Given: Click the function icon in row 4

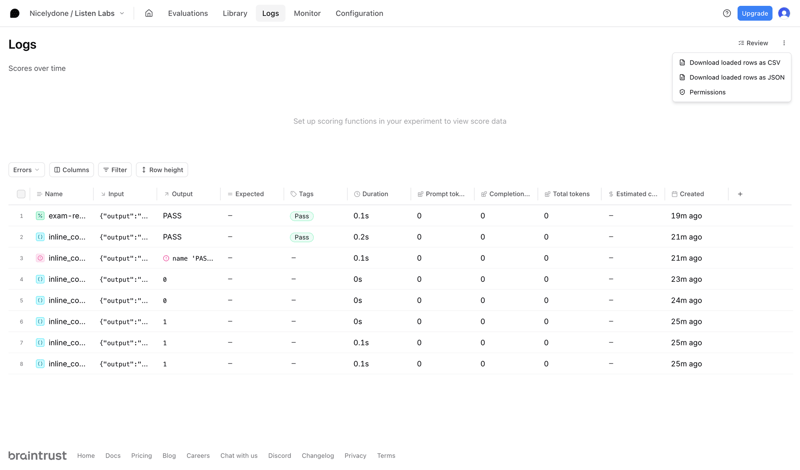Looking at the screenshot, I should coord(40,279).
